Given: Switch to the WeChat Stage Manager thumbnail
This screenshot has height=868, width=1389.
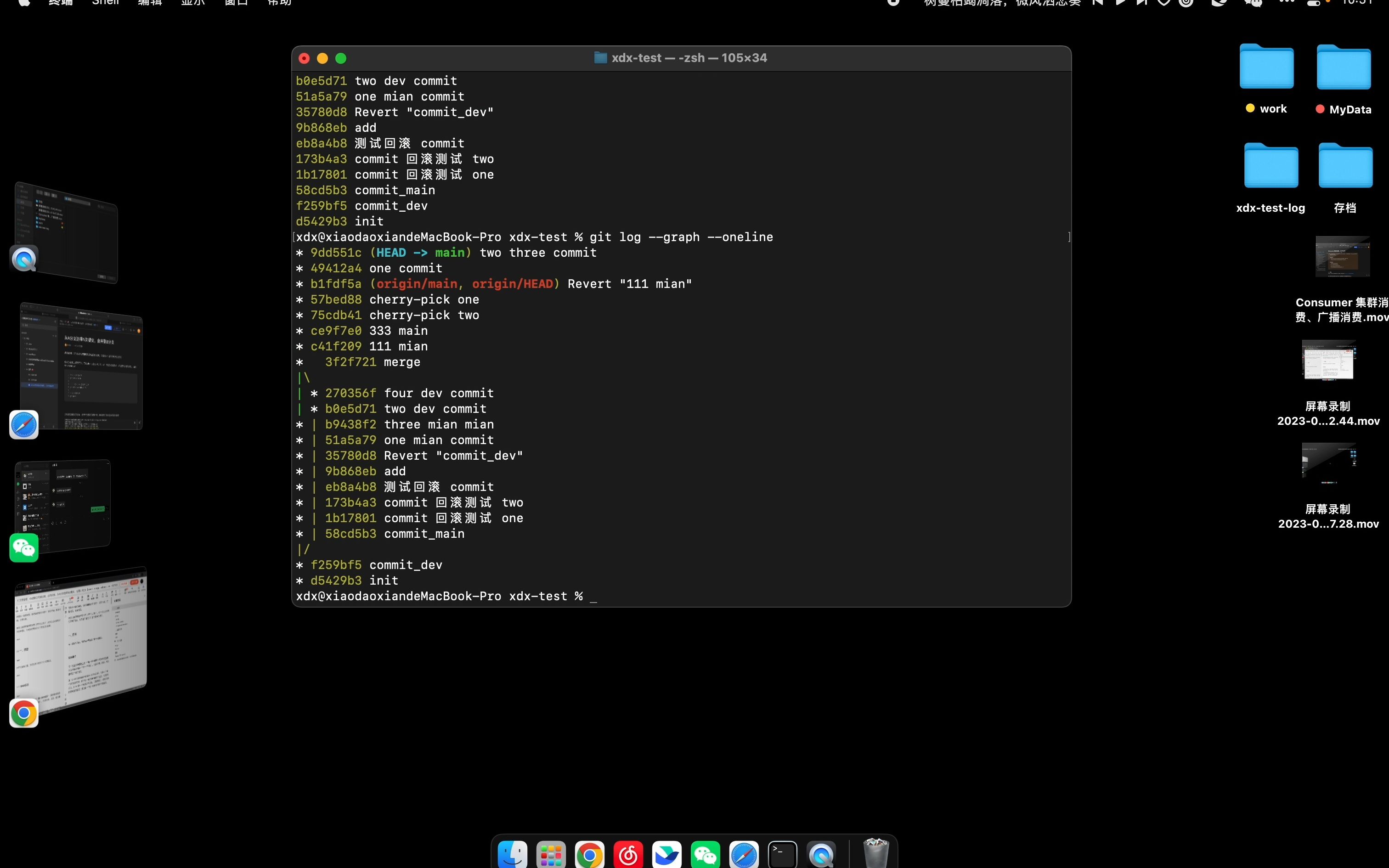Looking at the screenshot, I should pos(62,506).
